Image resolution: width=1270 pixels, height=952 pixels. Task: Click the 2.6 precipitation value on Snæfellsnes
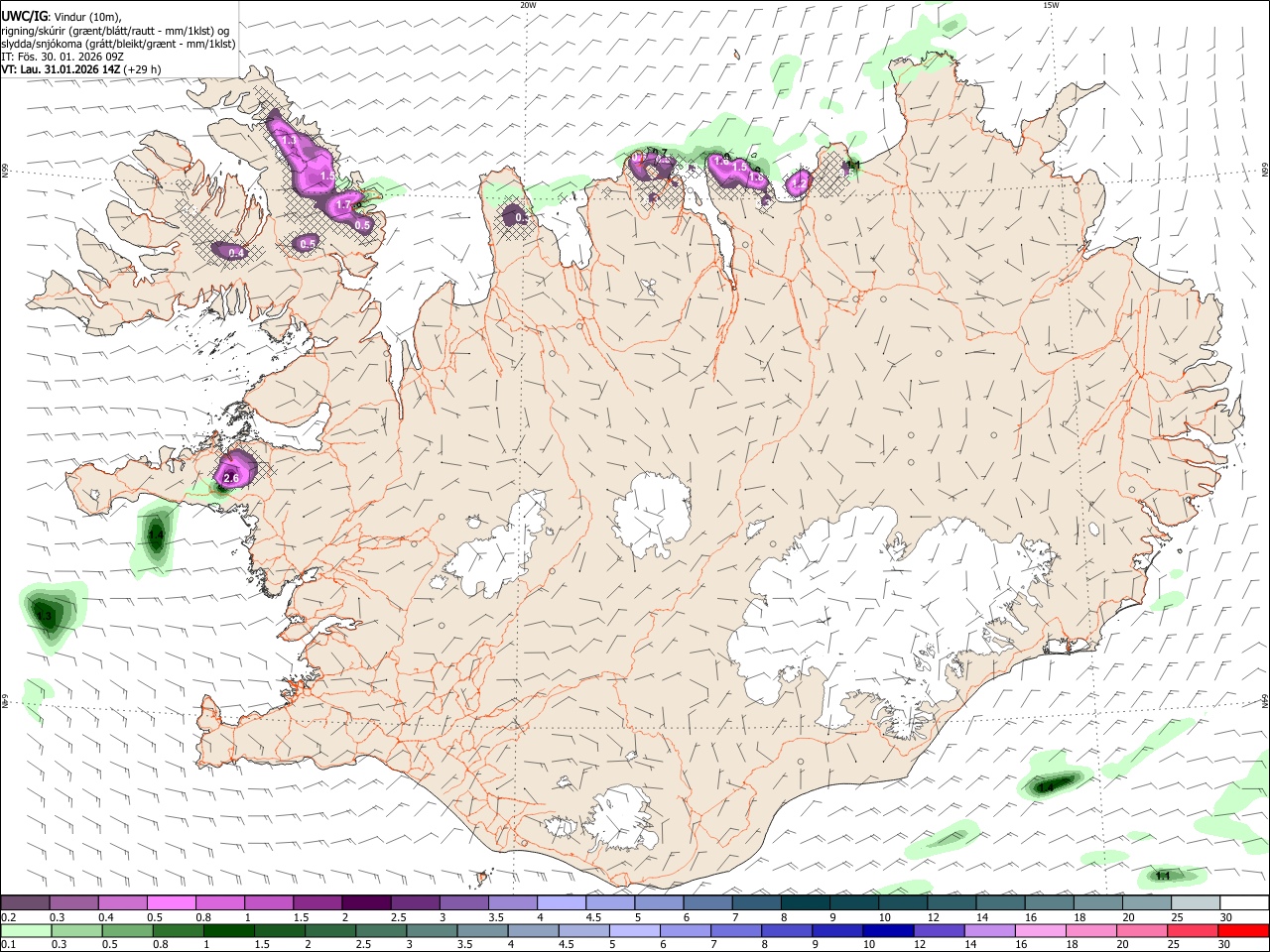(x=231, y=478)
